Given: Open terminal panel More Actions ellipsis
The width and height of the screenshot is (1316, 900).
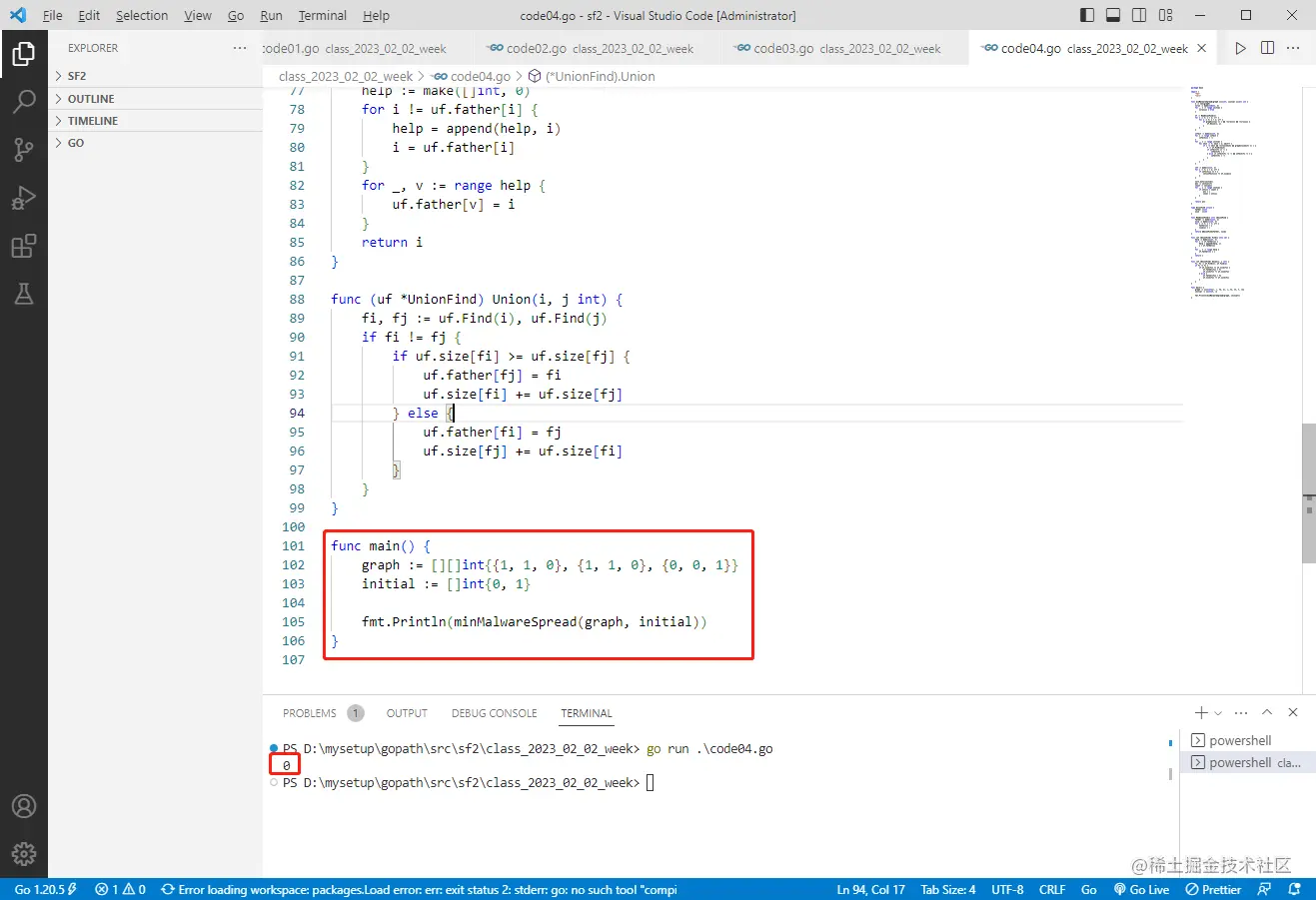Looking at the screenshot, I should point(1241,712).
